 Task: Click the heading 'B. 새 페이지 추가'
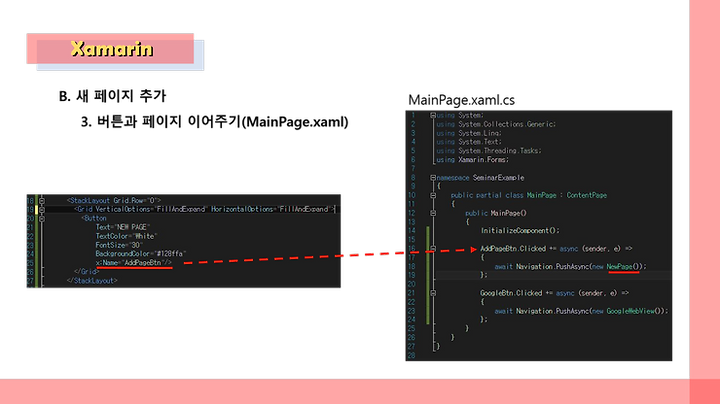112,96
